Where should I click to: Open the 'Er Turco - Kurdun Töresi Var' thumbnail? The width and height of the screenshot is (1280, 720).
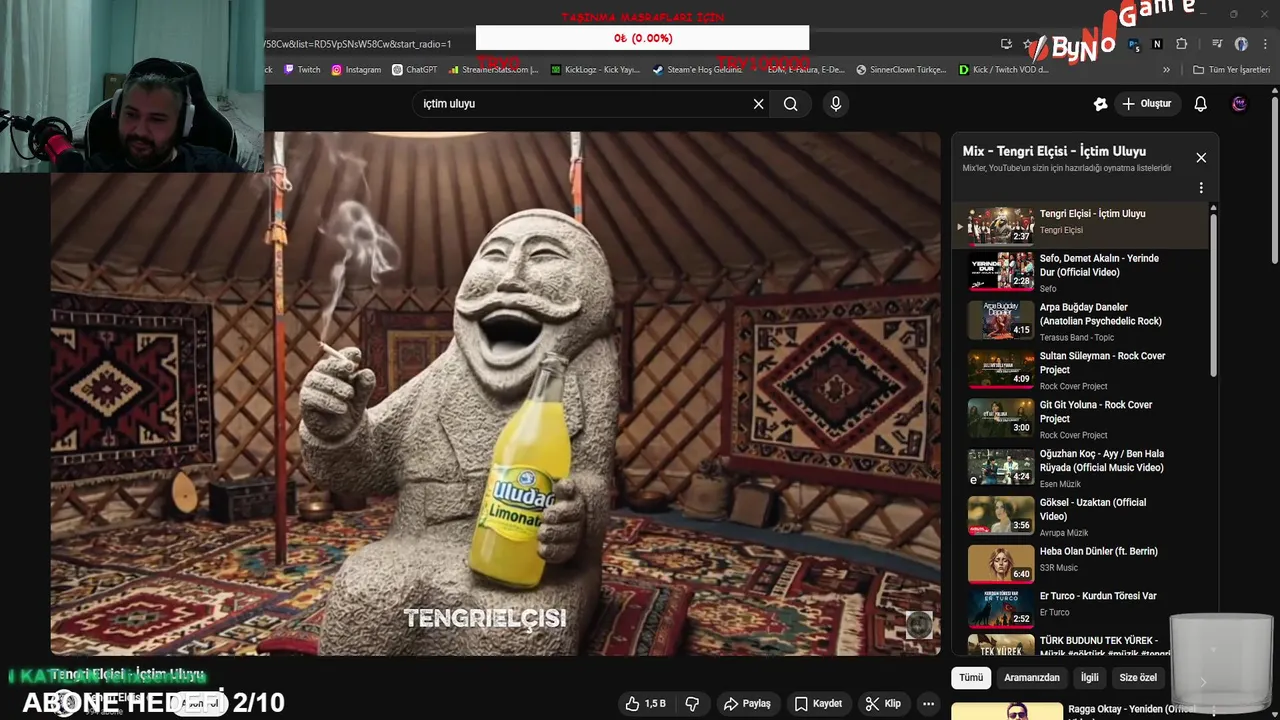coord(1001,608)
